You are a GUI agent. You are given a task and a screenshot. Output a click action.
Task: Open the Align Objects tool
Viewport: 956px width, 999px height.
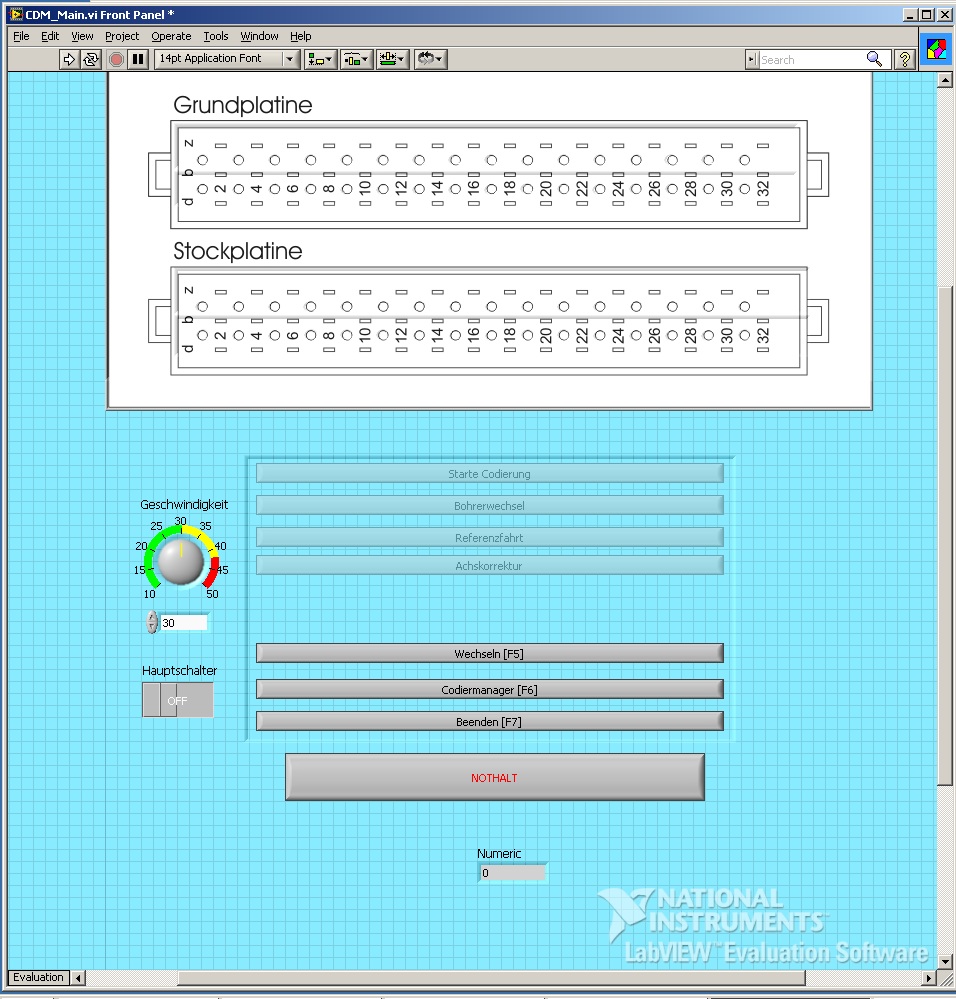pyautogui.click(x=320, y=59)
